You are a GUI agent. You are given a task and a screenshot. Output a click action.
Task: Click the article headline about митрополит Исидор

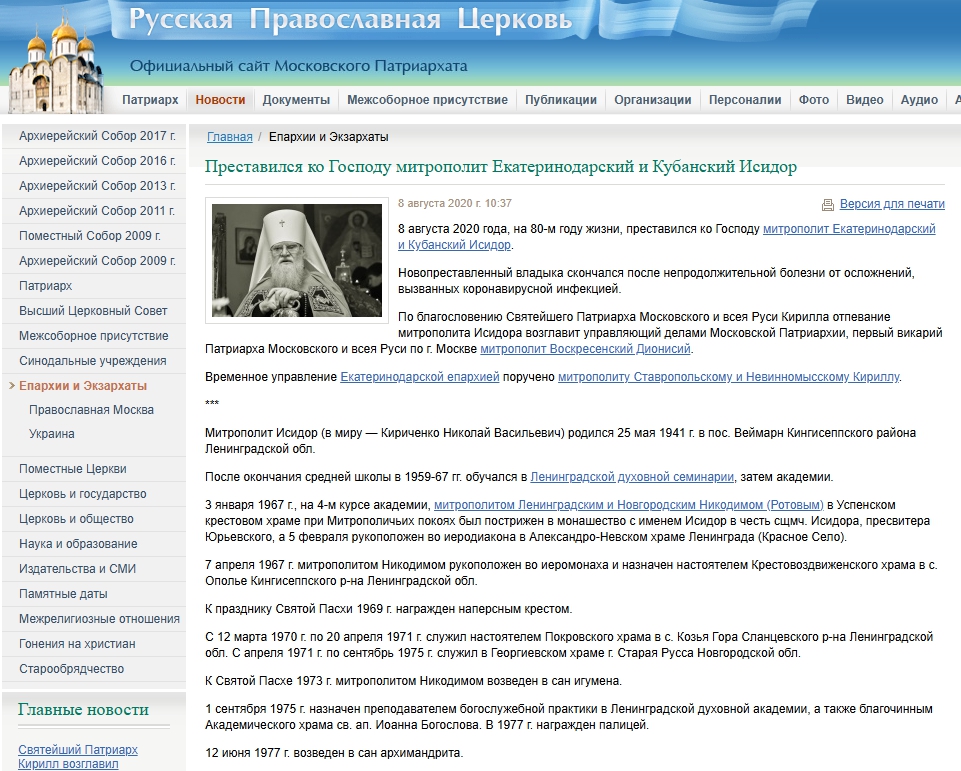click(x=501, y=167)
